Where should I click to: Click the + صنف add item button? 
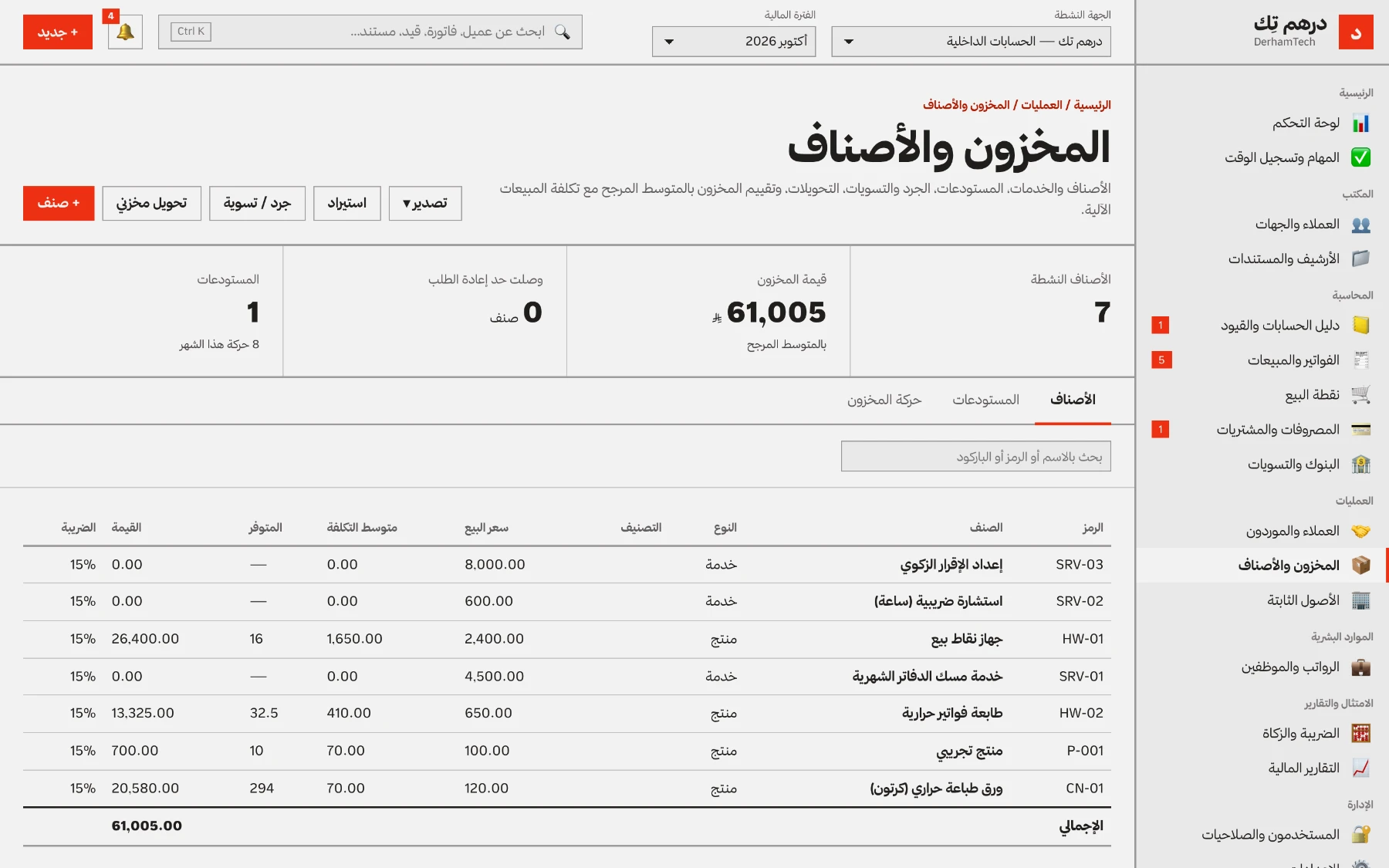tap(59, 204)
